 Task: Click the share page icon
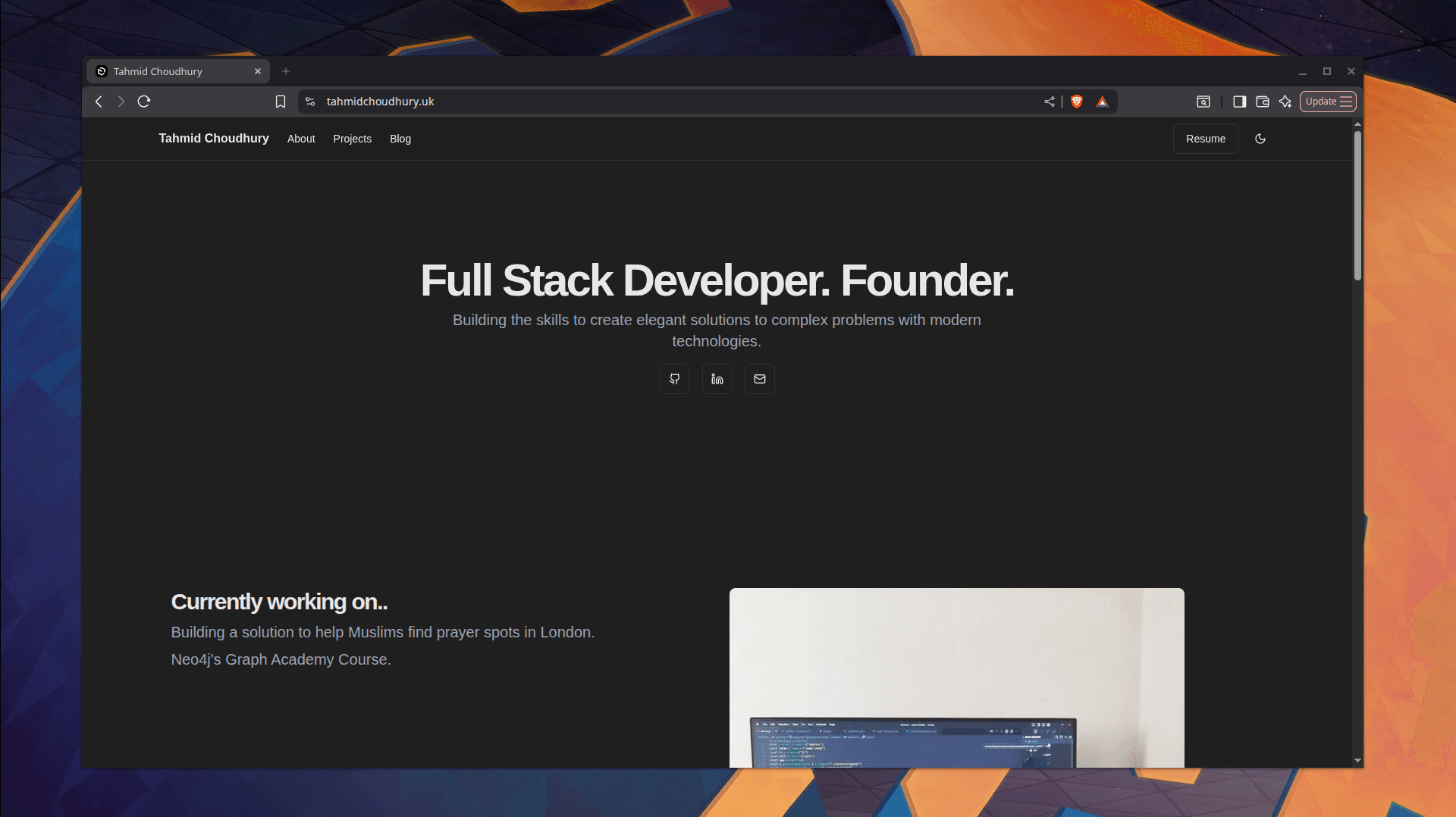pyautogui.click(x=1050, y=101)
